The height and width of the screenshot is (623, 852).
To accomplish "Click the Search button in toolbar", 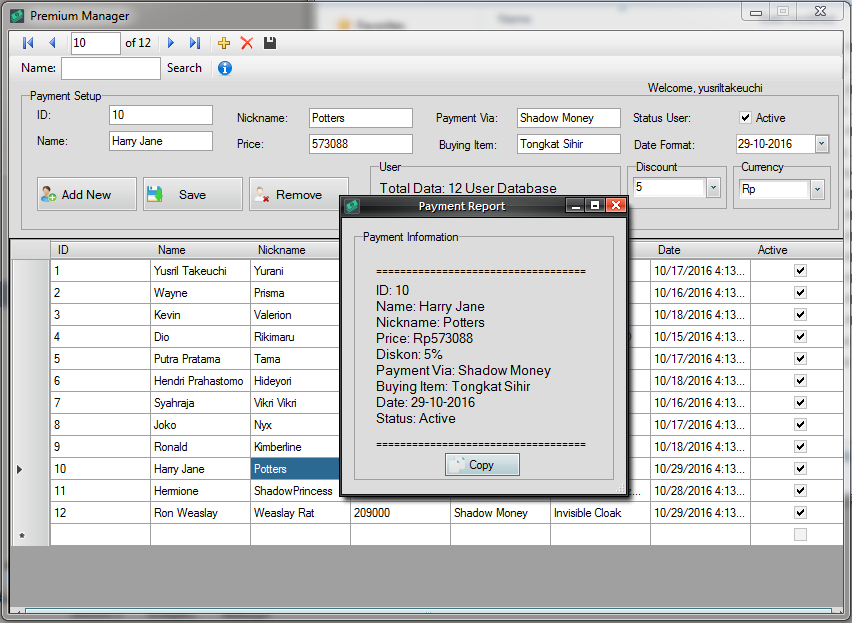I will (x=184, y=68).
